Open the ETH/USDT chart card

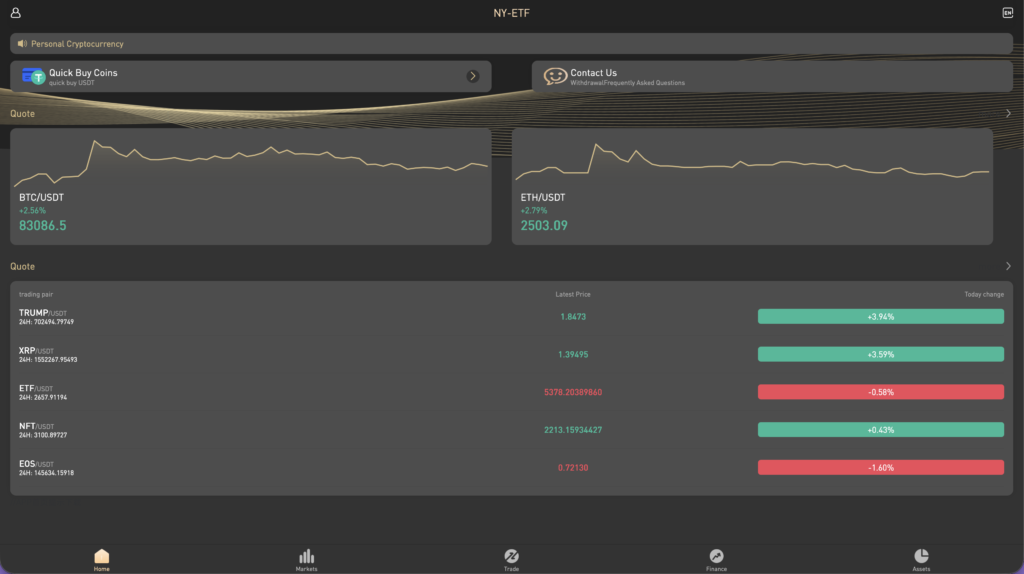pyautogui.click(x=752, y=187)
